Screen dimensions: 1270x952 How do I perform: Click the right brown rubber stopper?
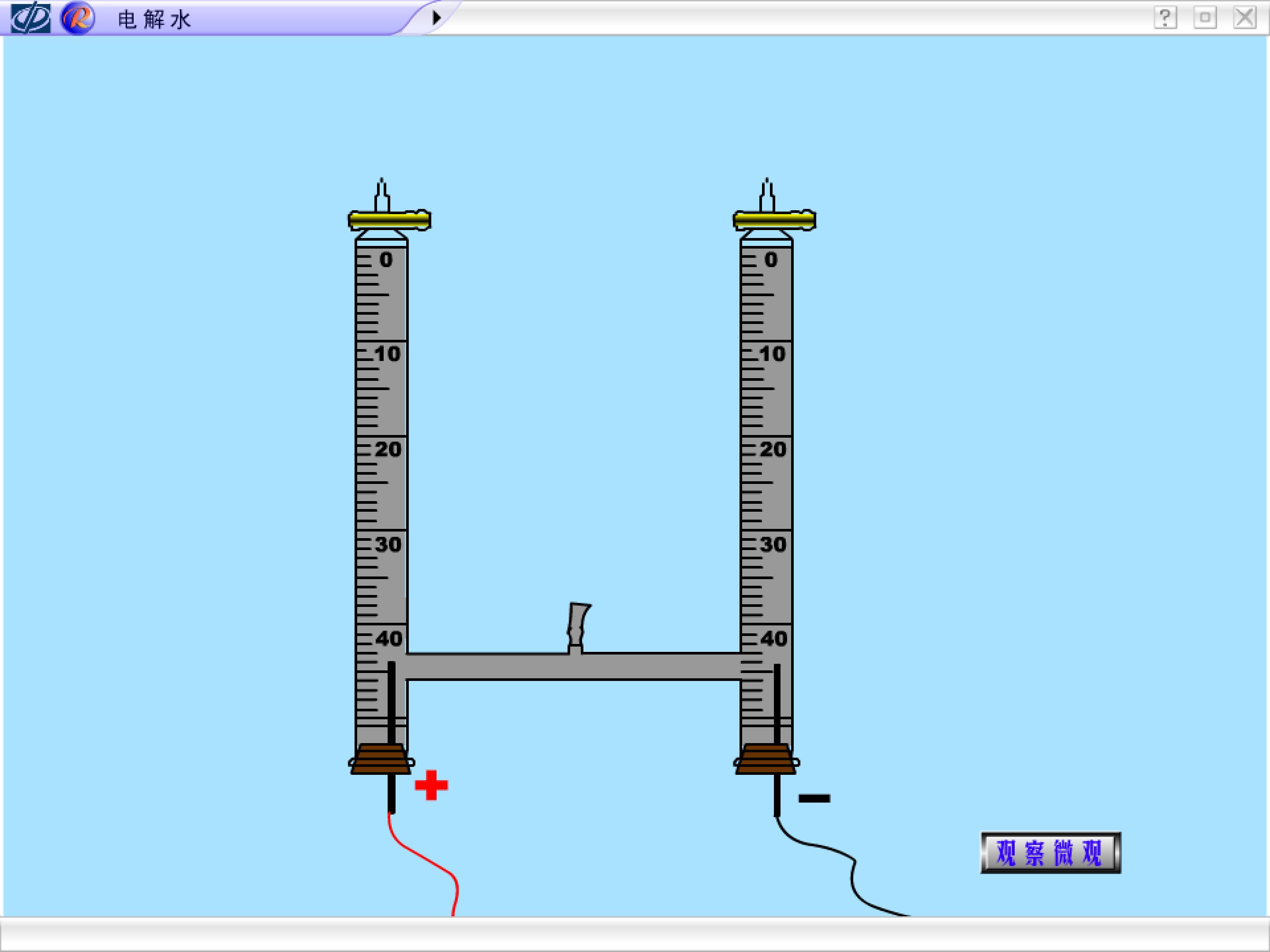[x=766, y=759]
